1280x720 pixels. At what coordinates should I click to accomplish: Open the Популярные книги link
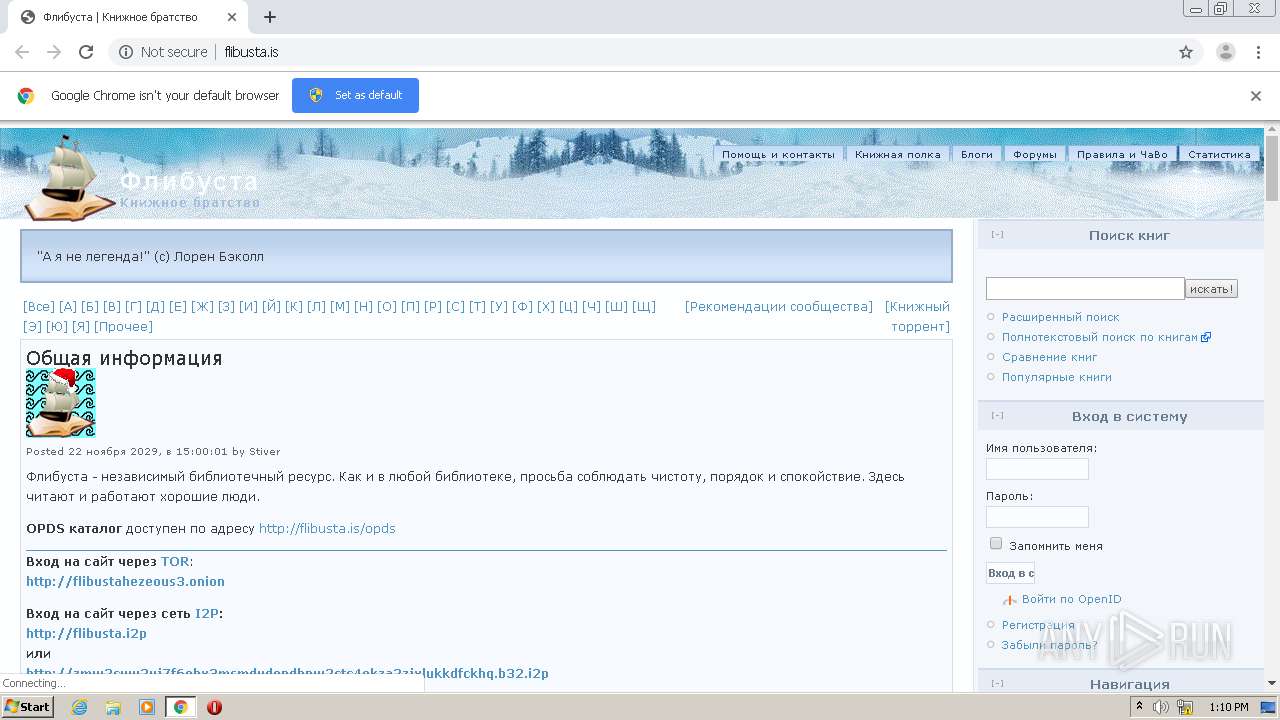click(x=1056, y=377)
